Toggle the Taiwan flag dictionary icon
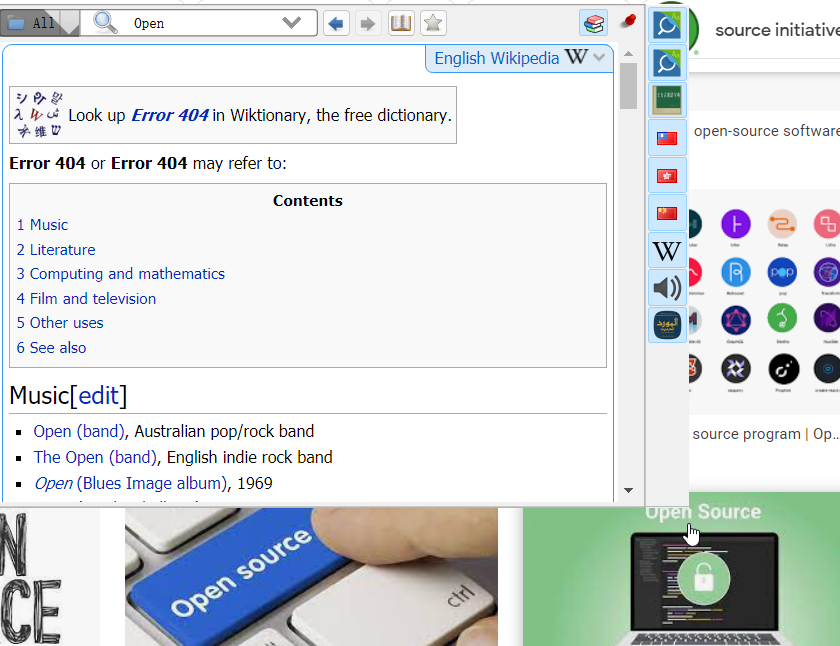The image size is (840, 646). coord(667,138)
